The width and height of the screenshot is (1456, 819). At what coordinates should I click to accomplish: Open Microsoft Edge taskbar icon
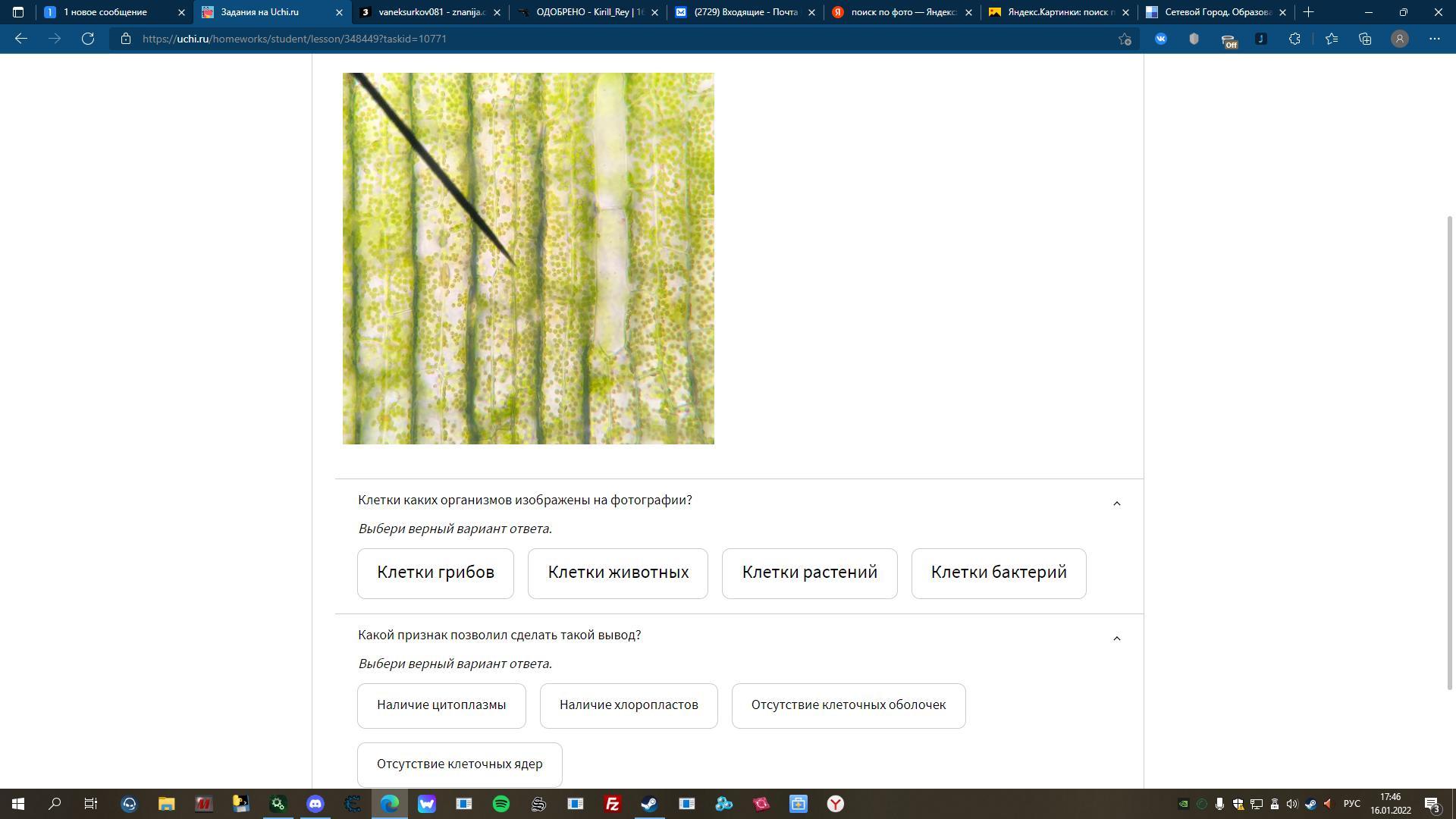[390, 804]
